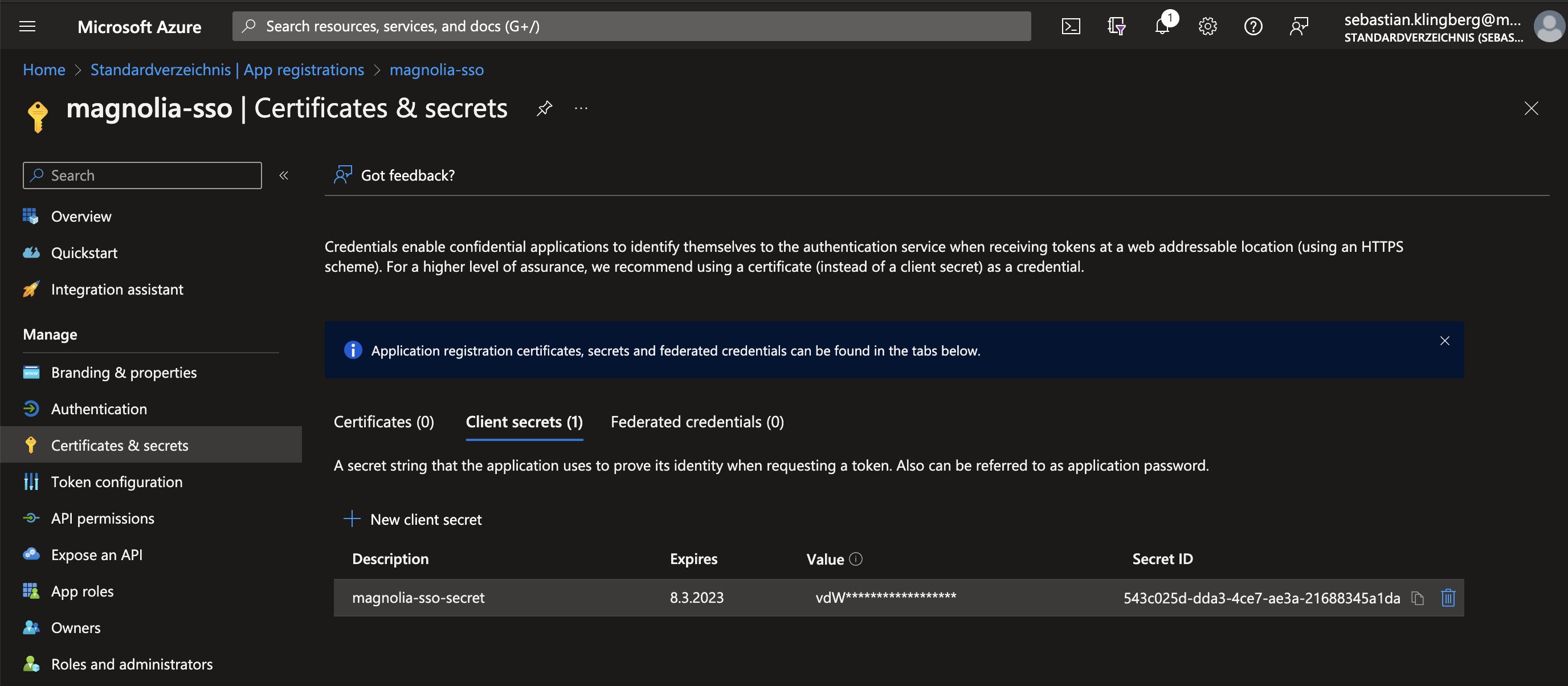The height and width of the screenshot is (686, 1568).
Task: Switch to Federated credentials tab
Action: 697,421
